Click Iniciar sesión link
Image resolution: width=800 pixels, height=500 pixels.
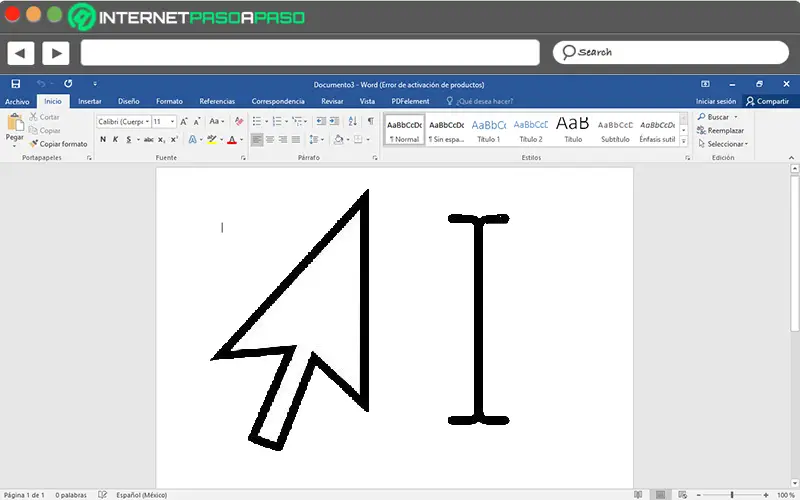tap(716, 101)
